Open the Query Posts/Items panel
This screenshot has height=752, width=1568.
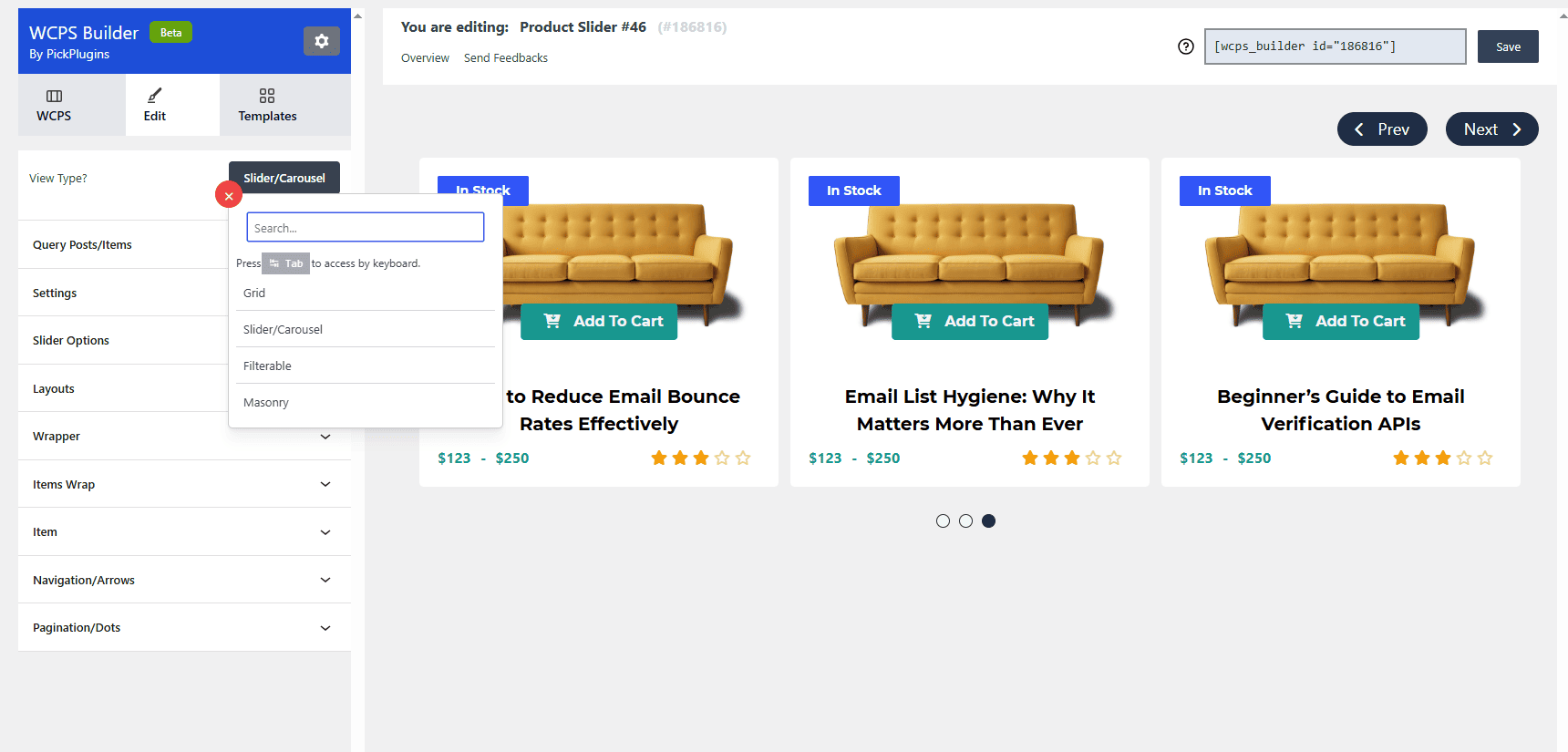tap(82, 244)
